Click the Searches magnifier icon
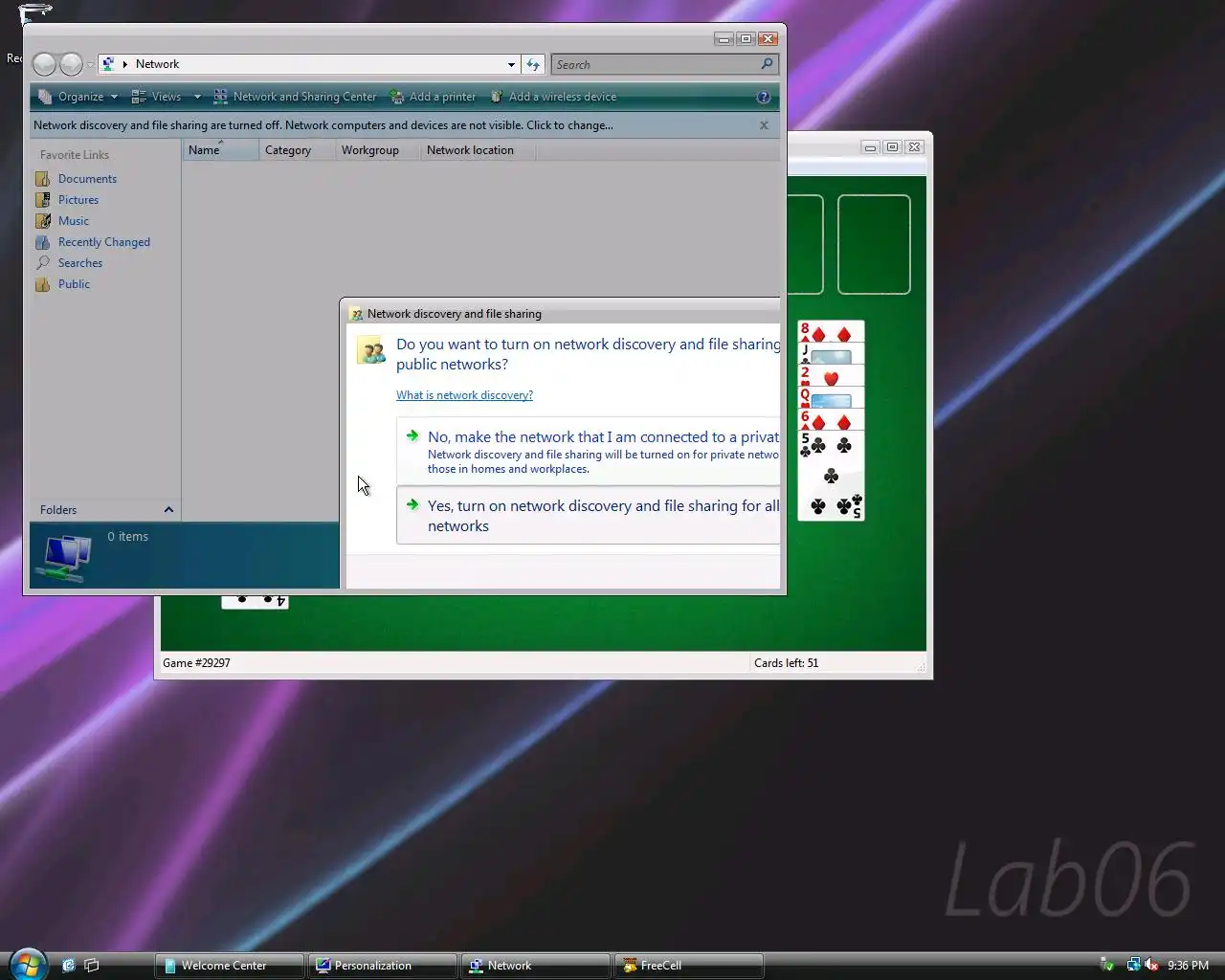 pyautogui.click(x=43, y=263)
